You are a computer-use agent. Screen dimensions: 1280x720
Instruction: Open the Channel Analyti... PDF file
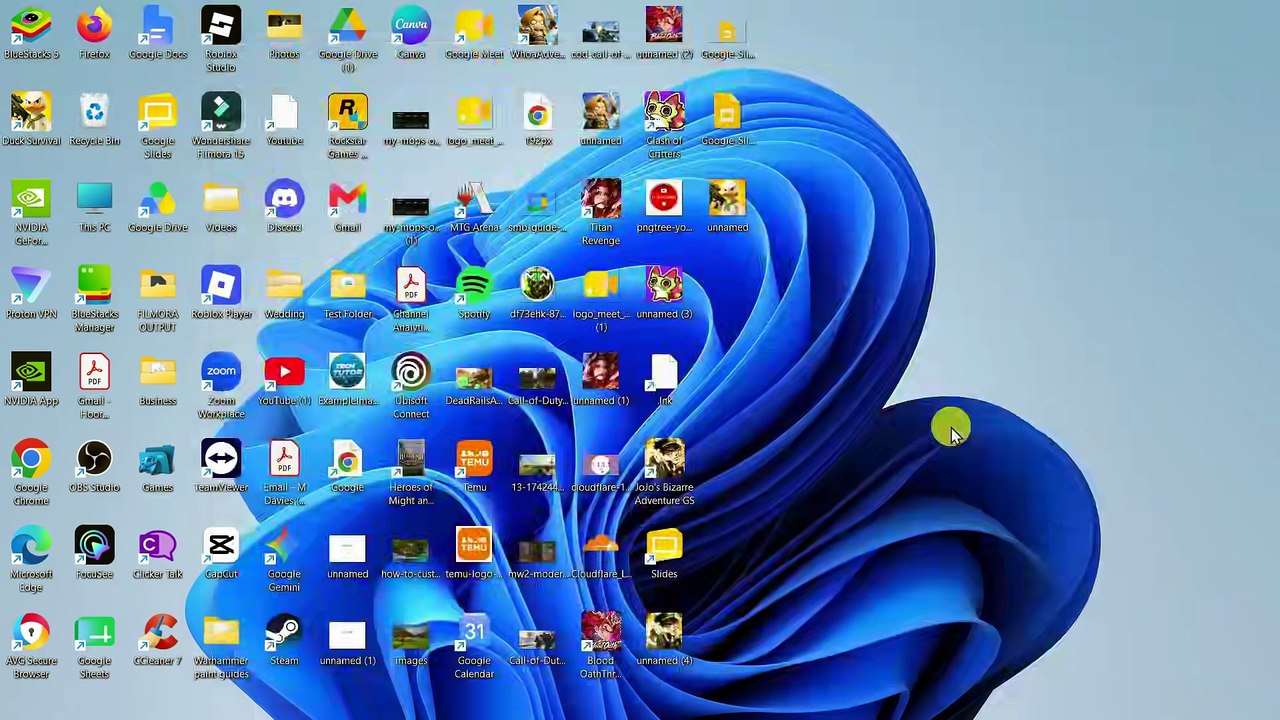pos(411,285)
